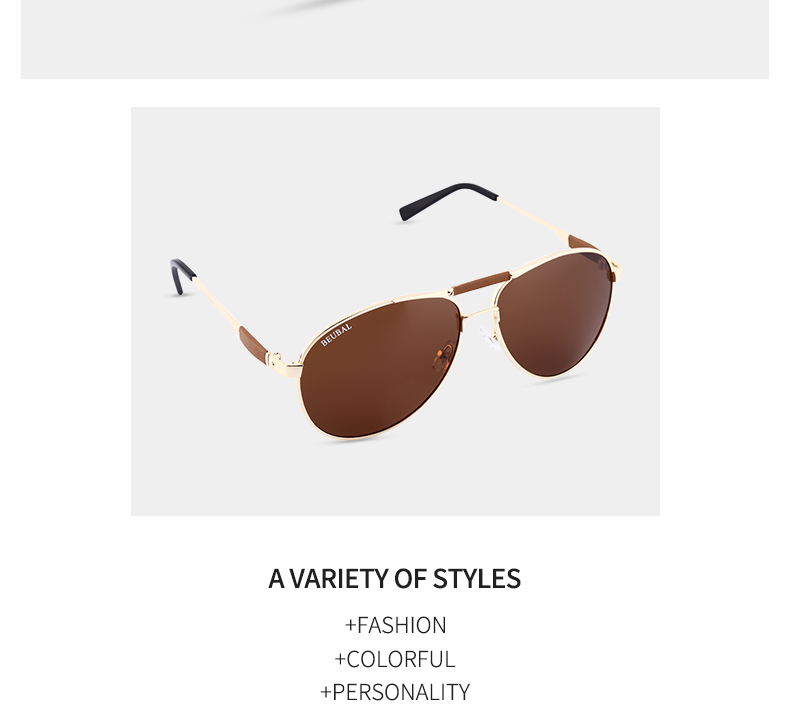Screen dimensions: 790x728
Task: Click the +FASHION text
Action: click(x=396, y=625)
